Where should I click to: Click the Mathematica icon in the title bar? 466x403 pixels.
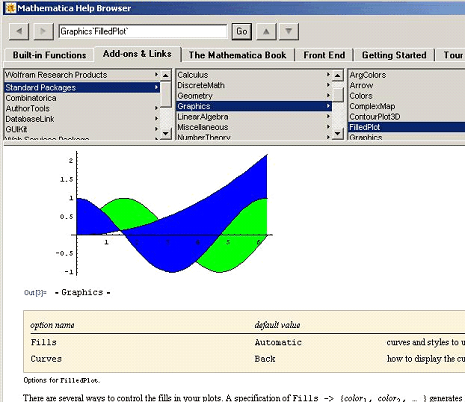[x=10, y=8]
